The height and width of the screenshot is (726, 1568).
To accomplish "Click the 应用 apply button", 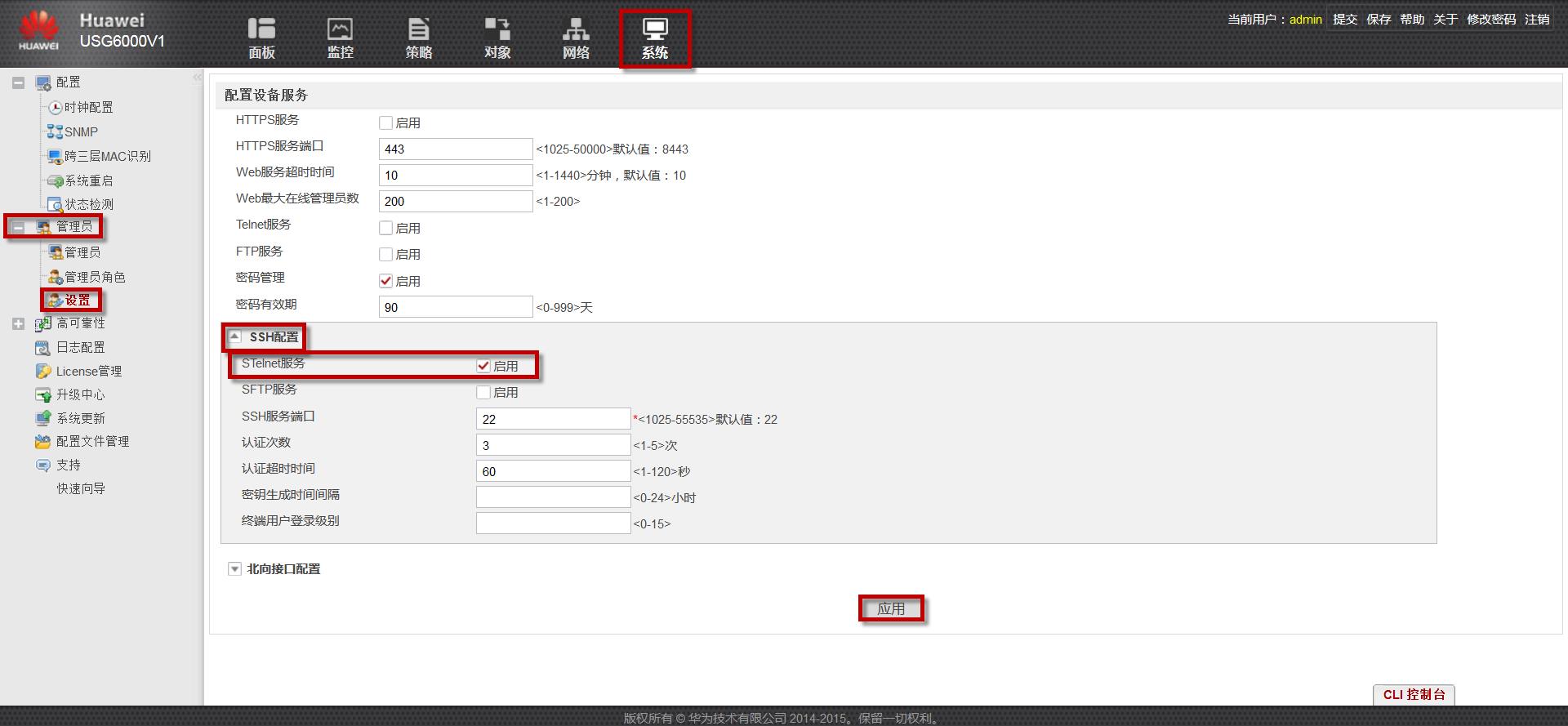I will [x=891, y=608].
